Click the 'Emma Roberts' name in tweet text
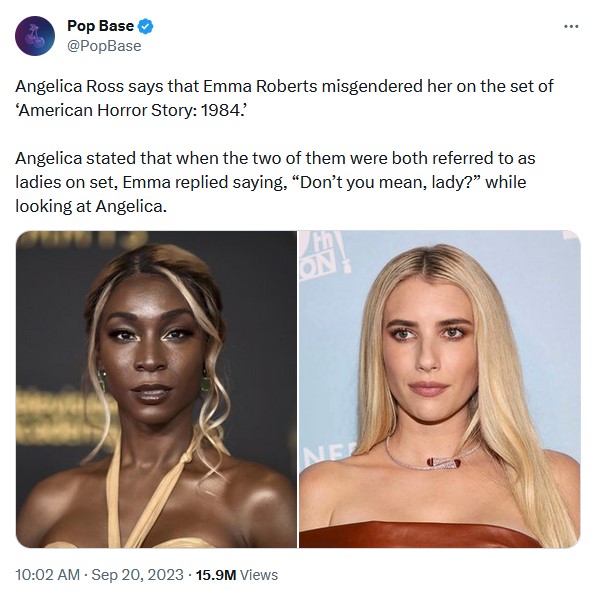The image size is (592, 590). pos(261,86)
